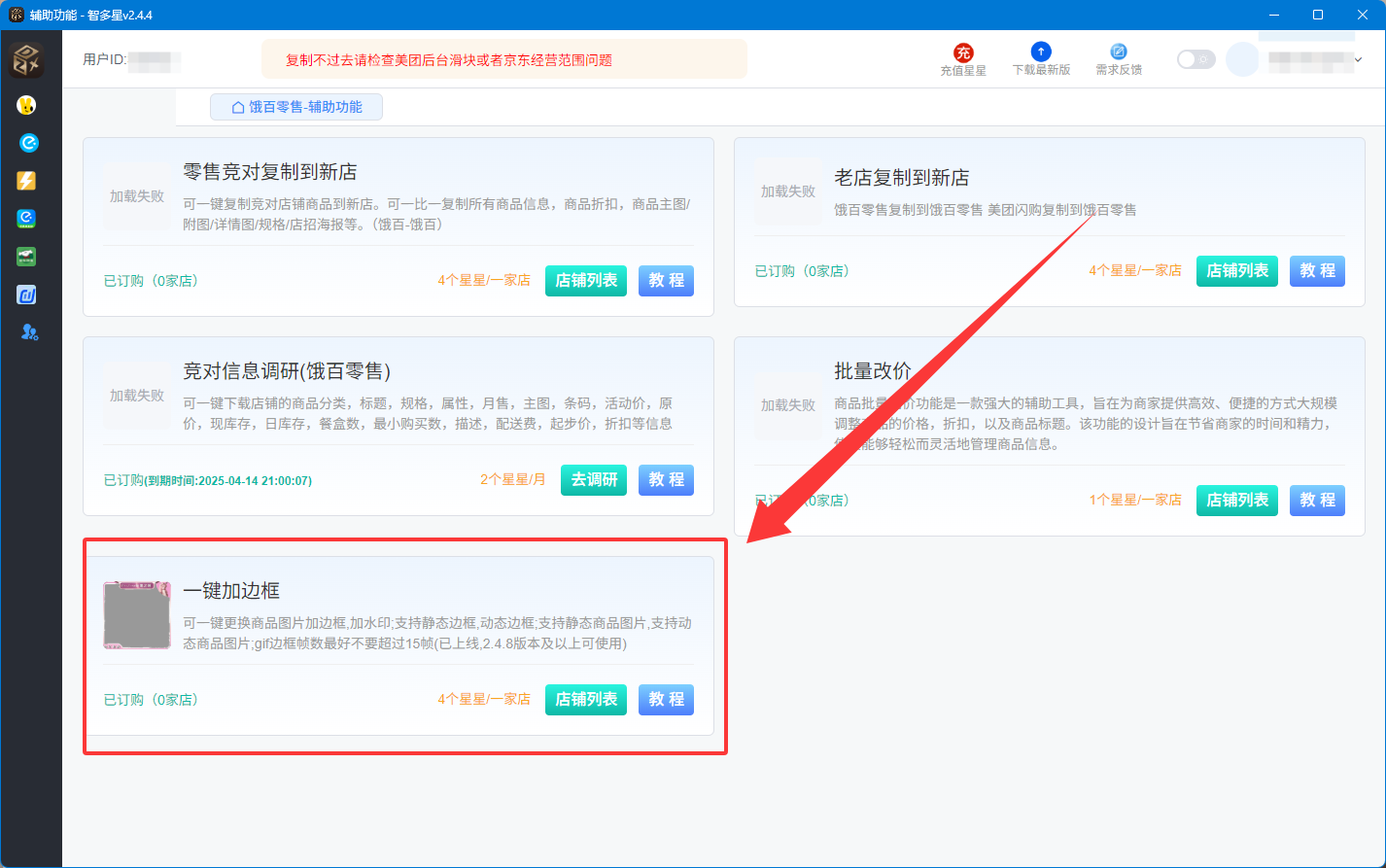
Task: Click the user avatar circle in header
Action: (1242, 59)
